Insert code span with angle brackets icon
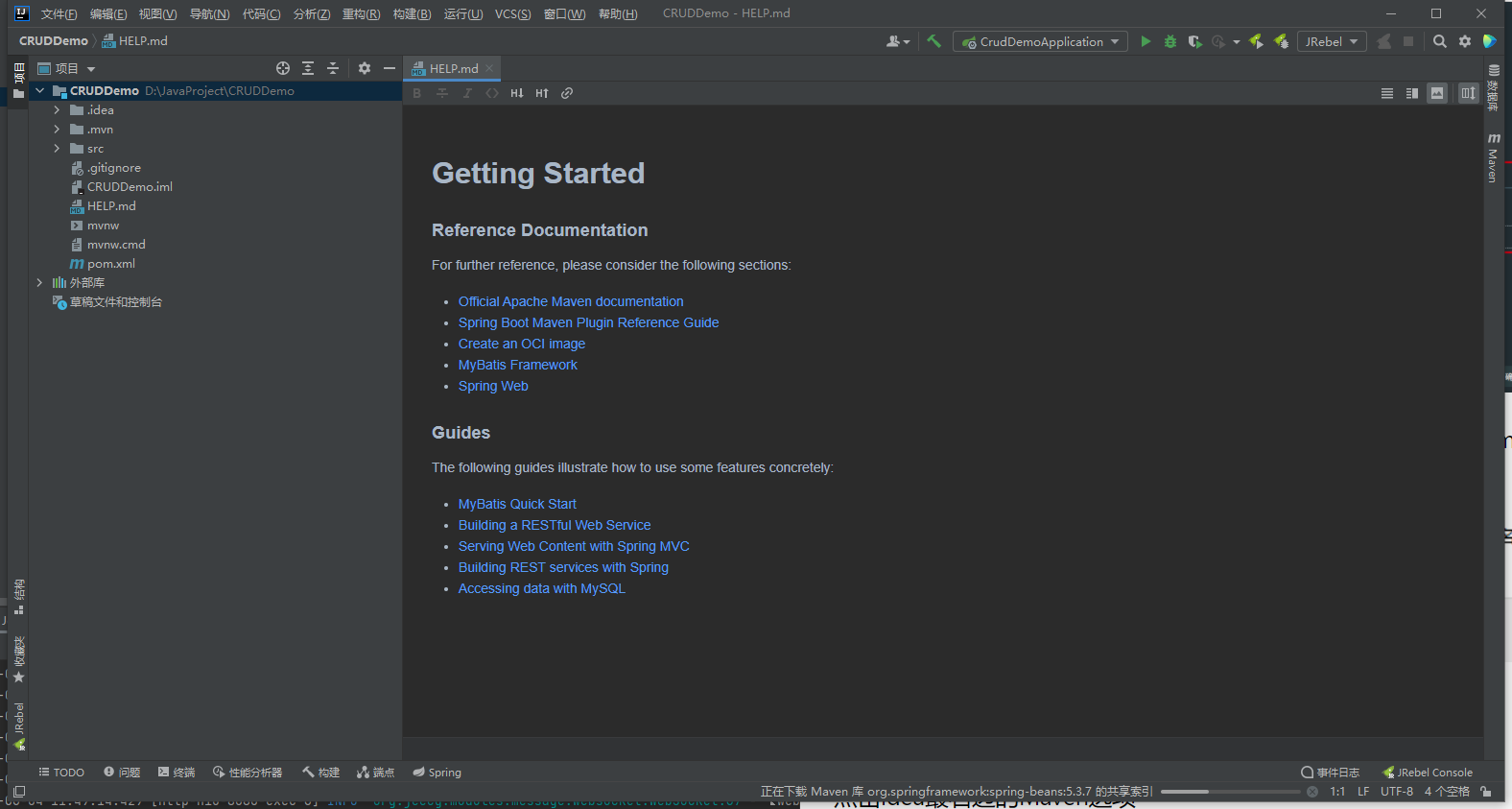Screen dimensions: 1512x809 click(x=492, y=93)
